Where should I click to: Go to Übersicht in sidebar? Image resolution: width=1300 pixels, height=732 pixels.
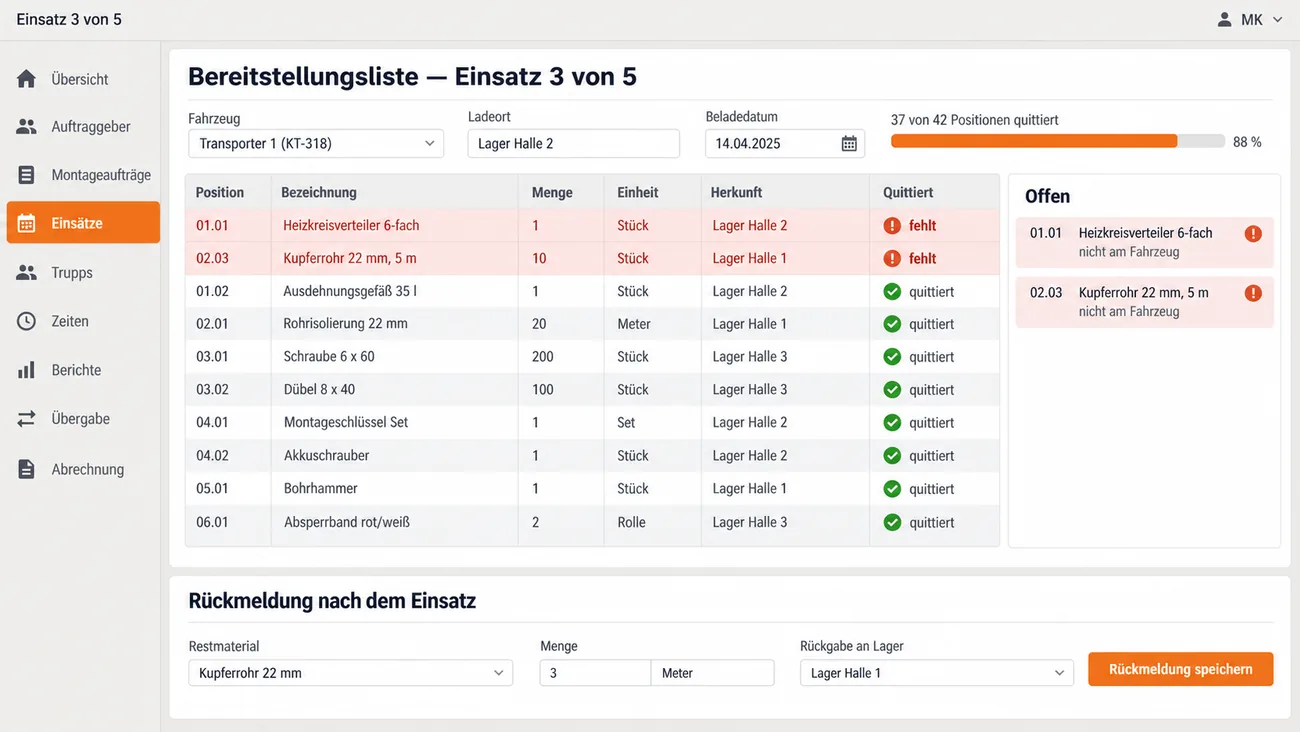point(83,79)
